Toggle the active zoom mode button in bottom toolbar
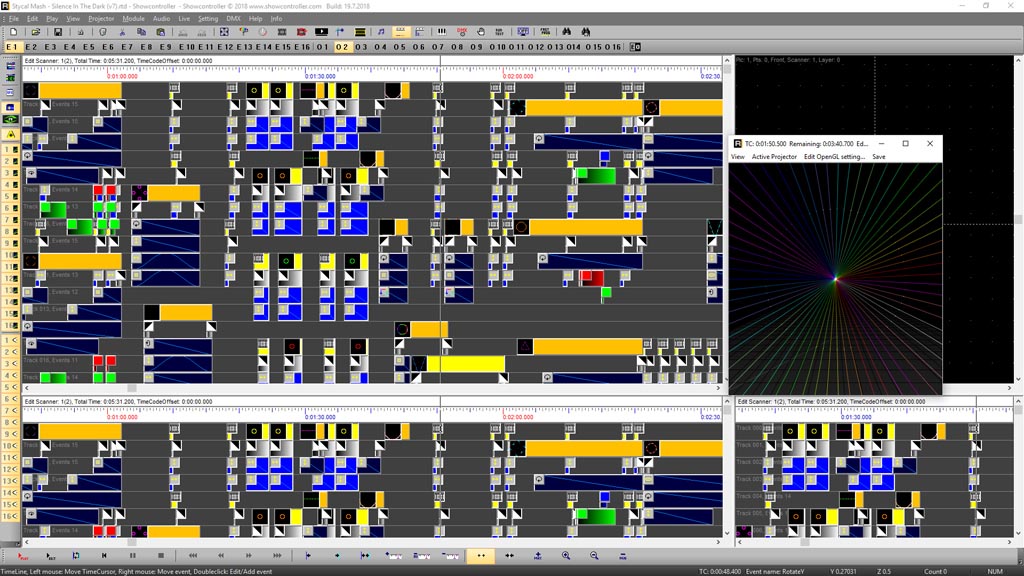1024x576 pixels. 481,557
